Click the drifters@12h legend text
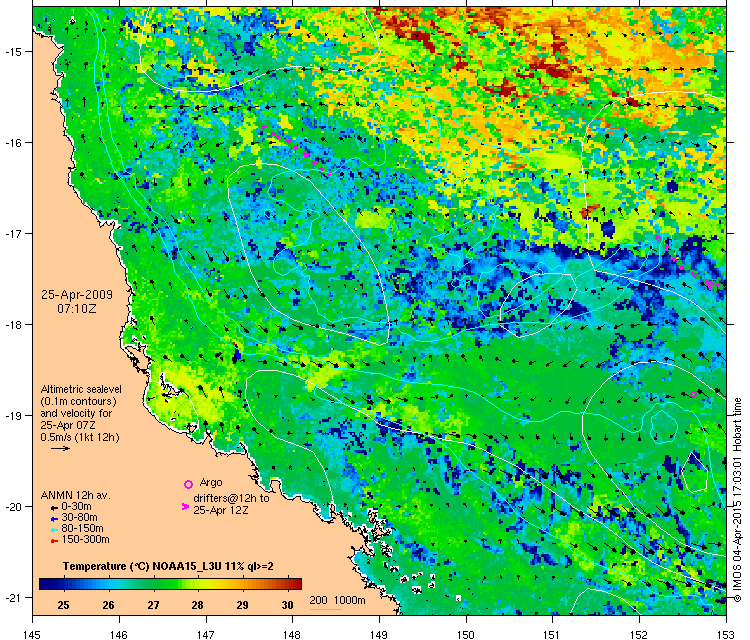The height and width of the screenshot is (640, 750). click(x=231, y=498)
